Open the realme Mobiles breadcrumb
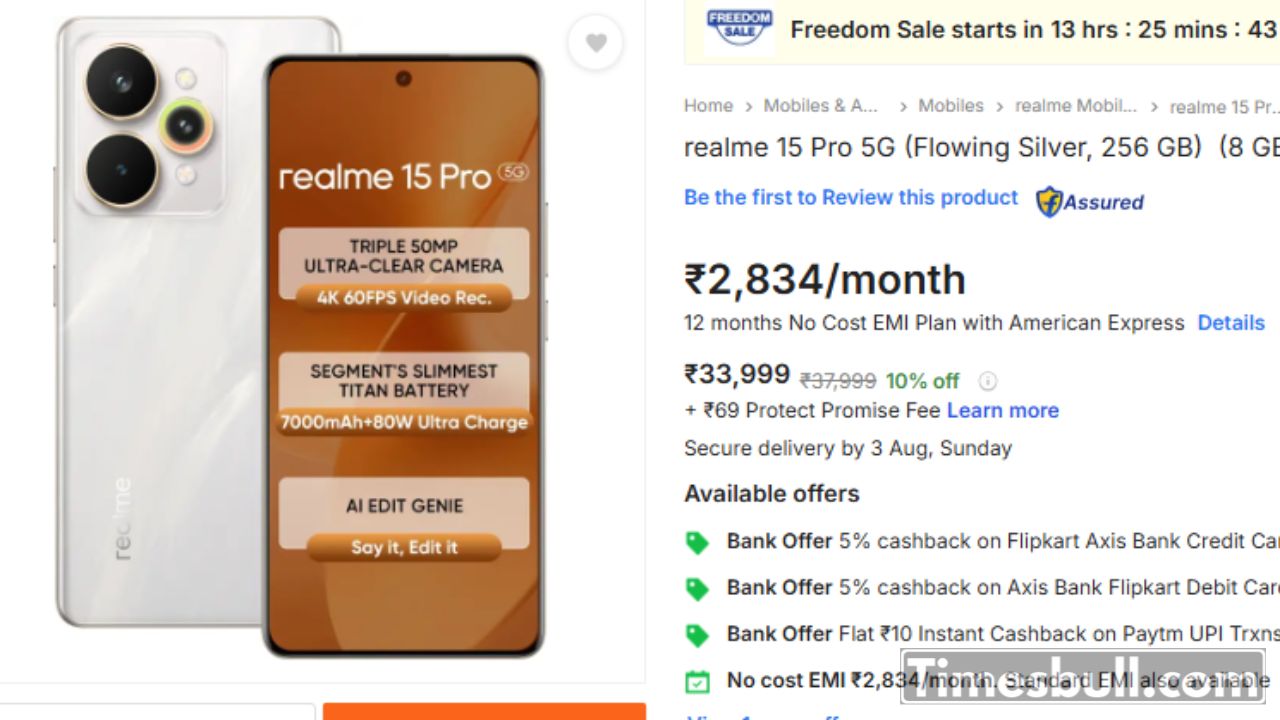1280x720 pixels. coord(1075,106)
